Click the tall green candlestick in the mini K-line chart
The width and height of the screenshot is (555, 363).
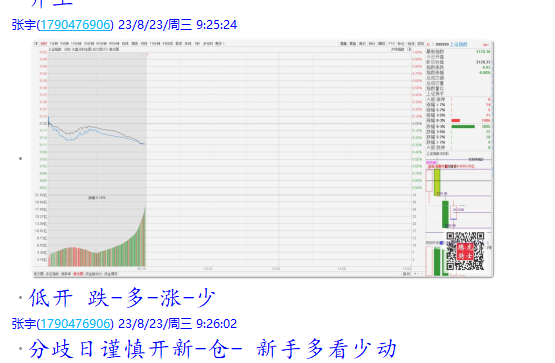click(x=445, y=214)
